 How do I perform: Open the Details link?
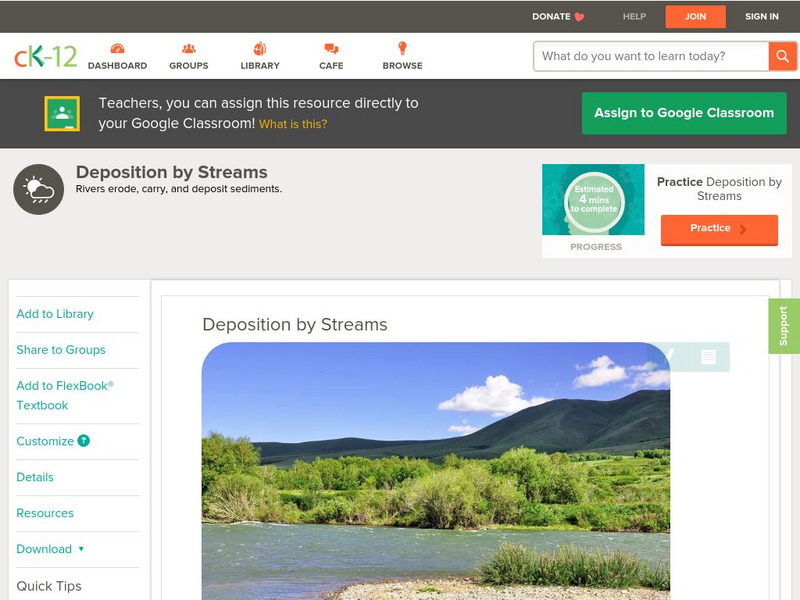pyautogui.click(x=35, y=477)
